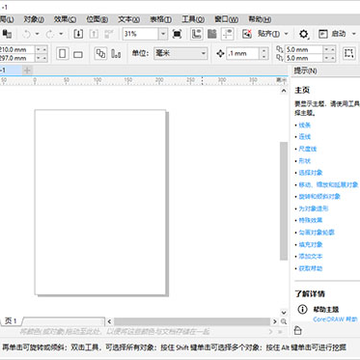Select portrait page orientation
Viewport: 360px width, 360px height.
point(62,53)
